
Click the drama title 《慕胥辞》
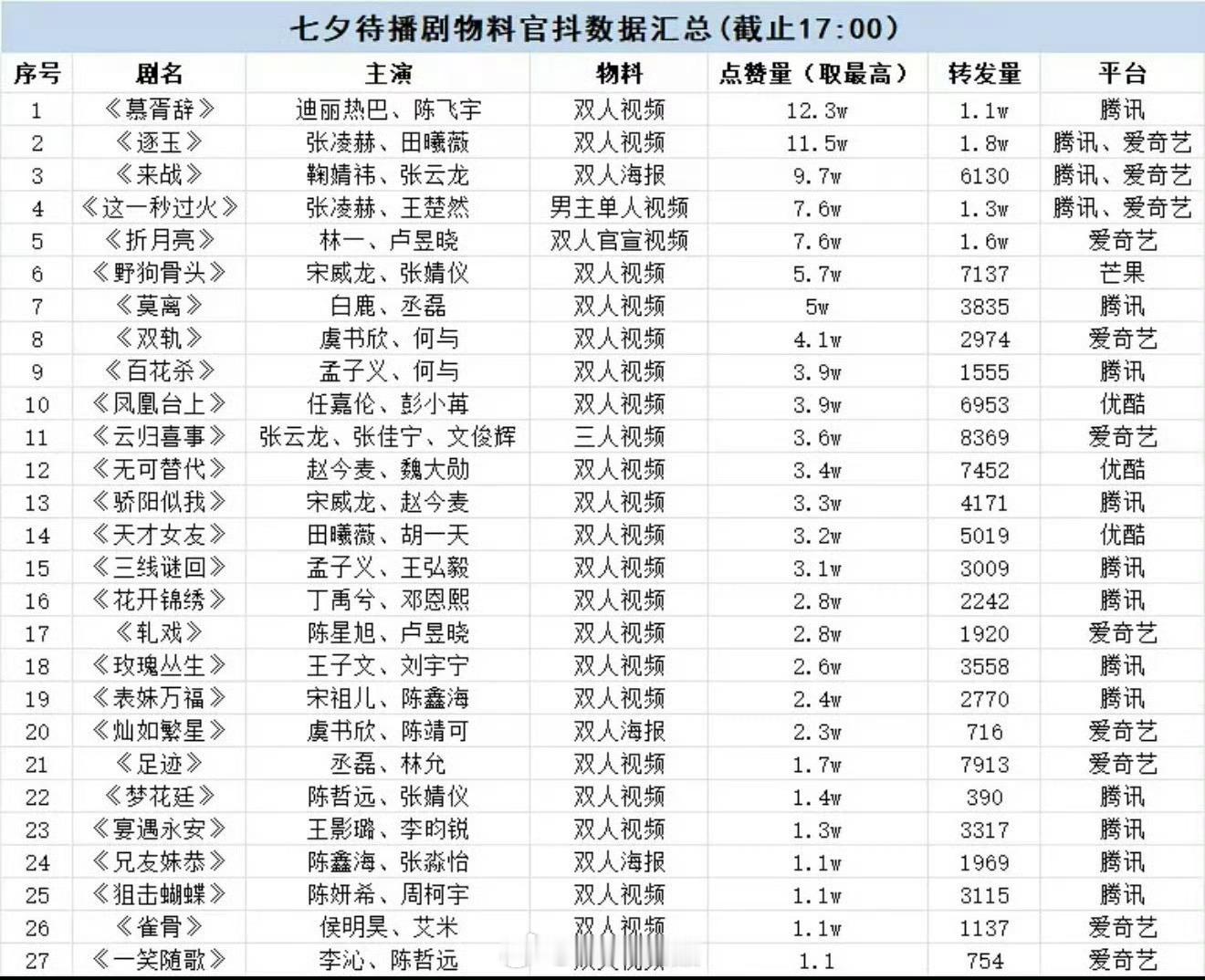pyautogui.click(x=160, y=110)
